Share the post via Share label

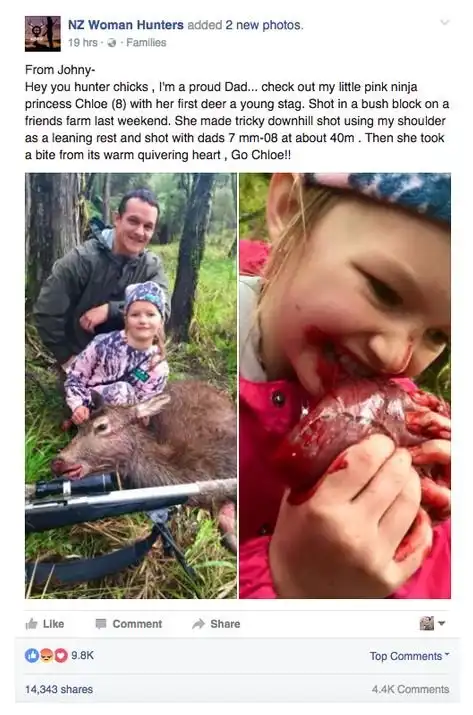coord(225,624)
